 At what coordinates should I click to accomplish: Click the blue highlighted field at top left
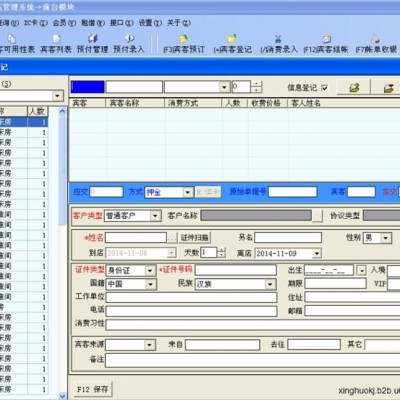[87, 87]
